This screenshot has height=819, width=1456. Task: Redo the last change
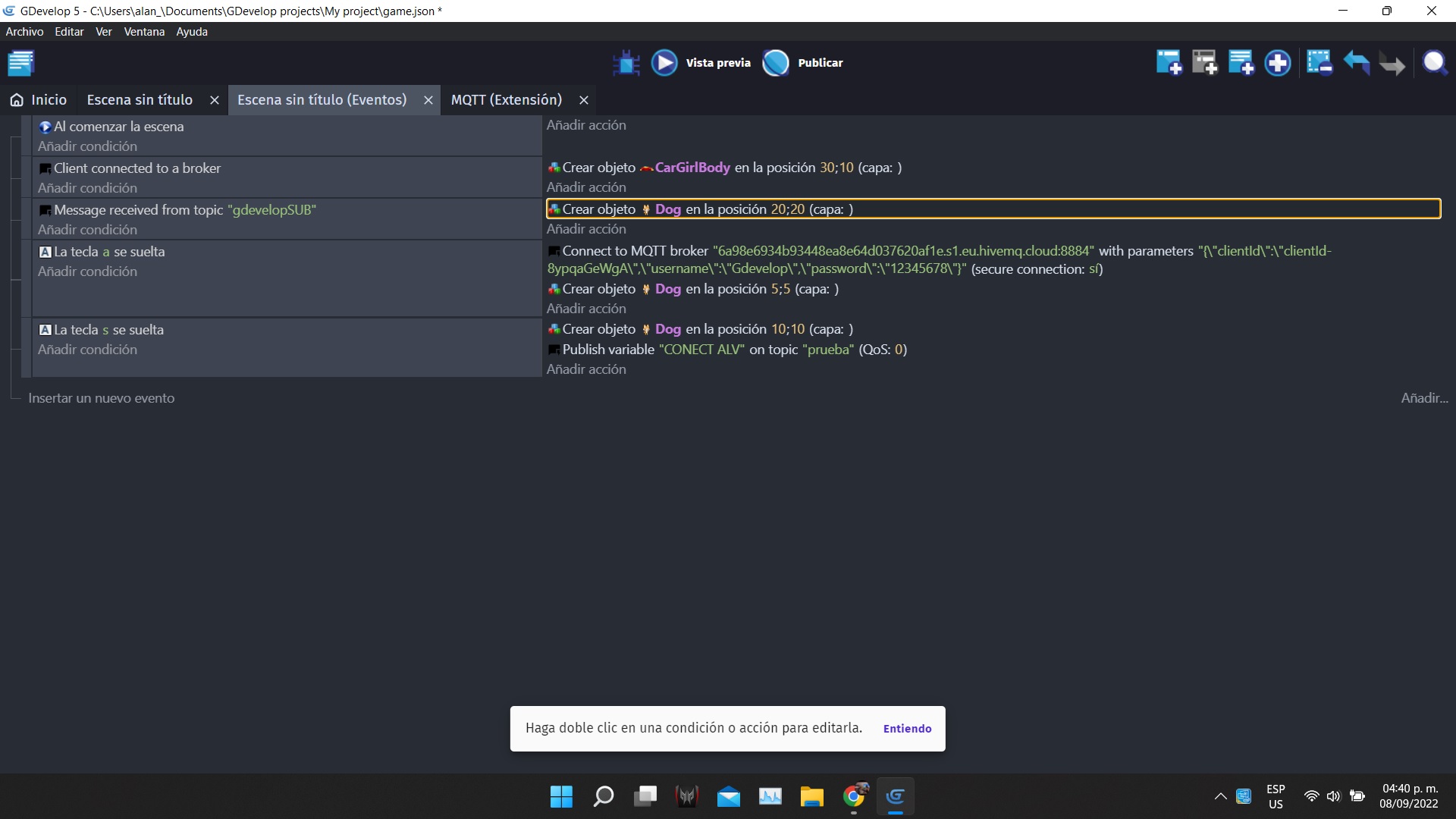coord(1392,63)
